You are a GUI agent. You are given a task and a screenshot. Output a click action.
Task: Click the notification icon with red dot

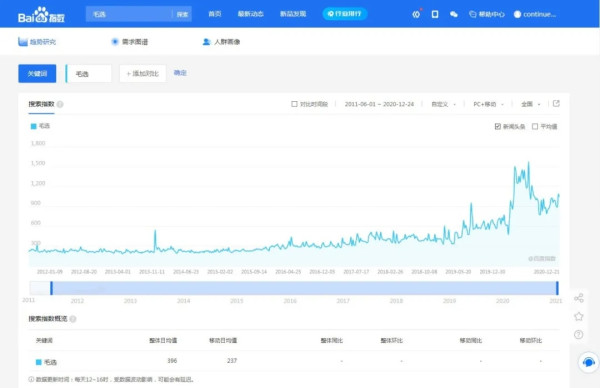pos(416,14)
